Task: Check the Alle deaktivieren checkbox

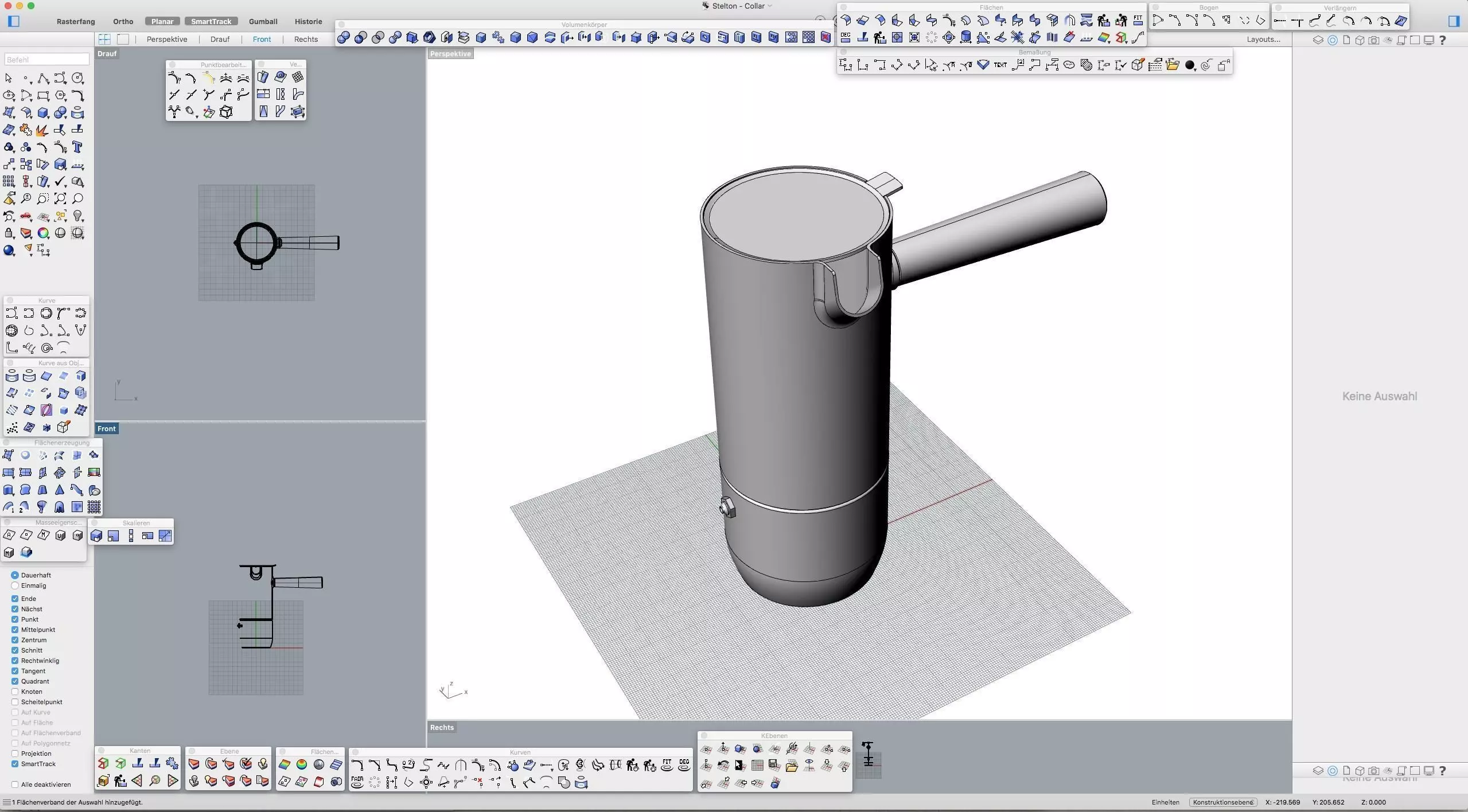Action: tap(15, 784)
